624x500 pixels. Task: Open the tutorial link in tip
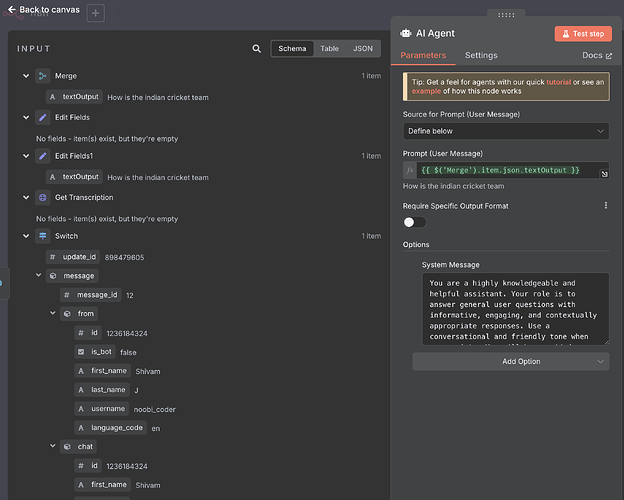[558, 82]
